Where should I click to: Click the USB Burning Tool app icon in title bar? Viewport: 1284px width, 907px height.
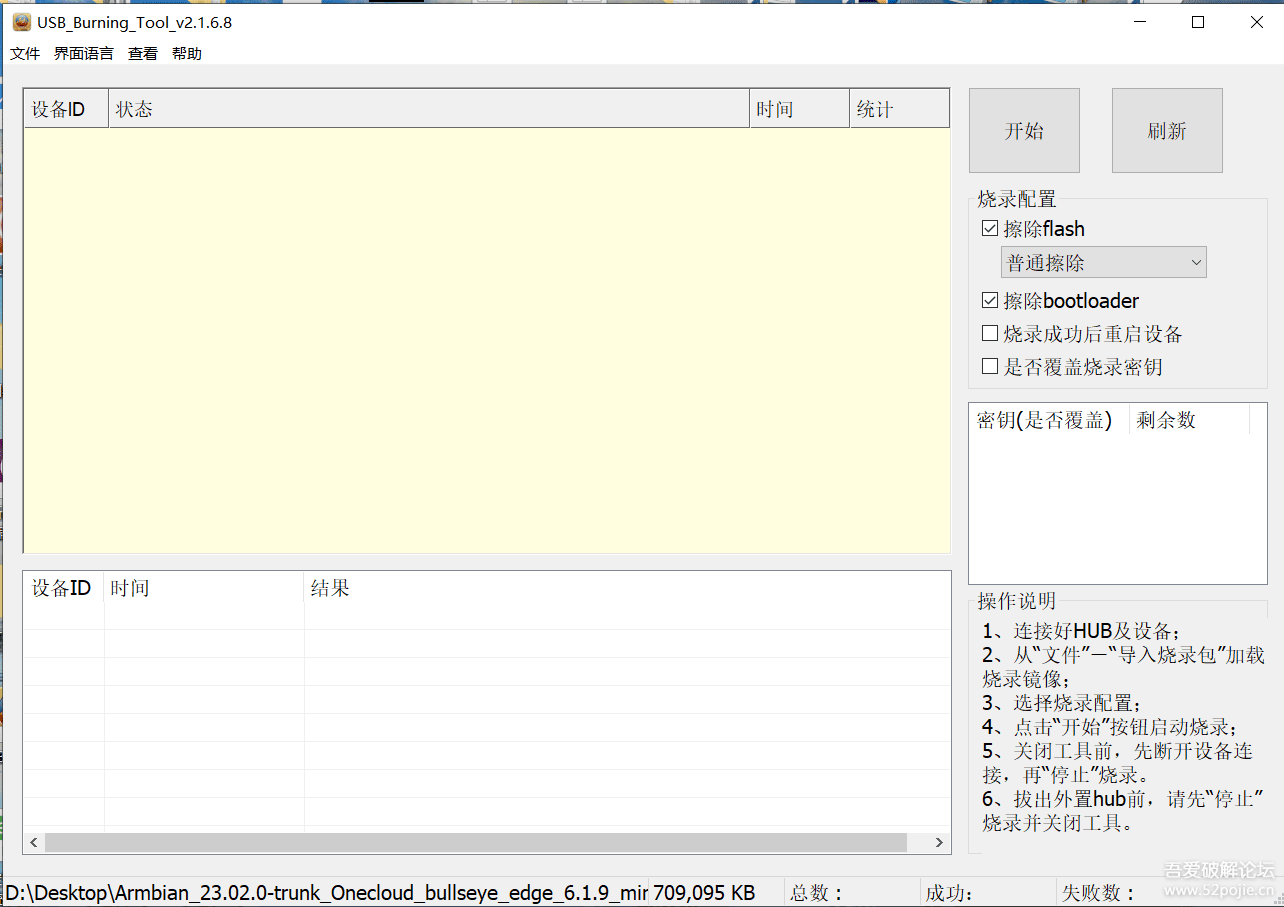21,22
